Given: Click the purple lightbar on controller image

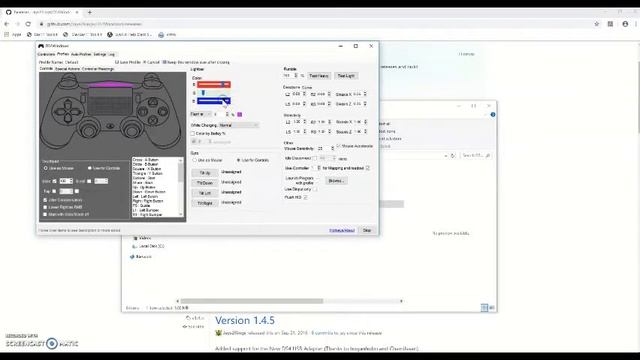Looking at the screenshot, I should (110, 85).
